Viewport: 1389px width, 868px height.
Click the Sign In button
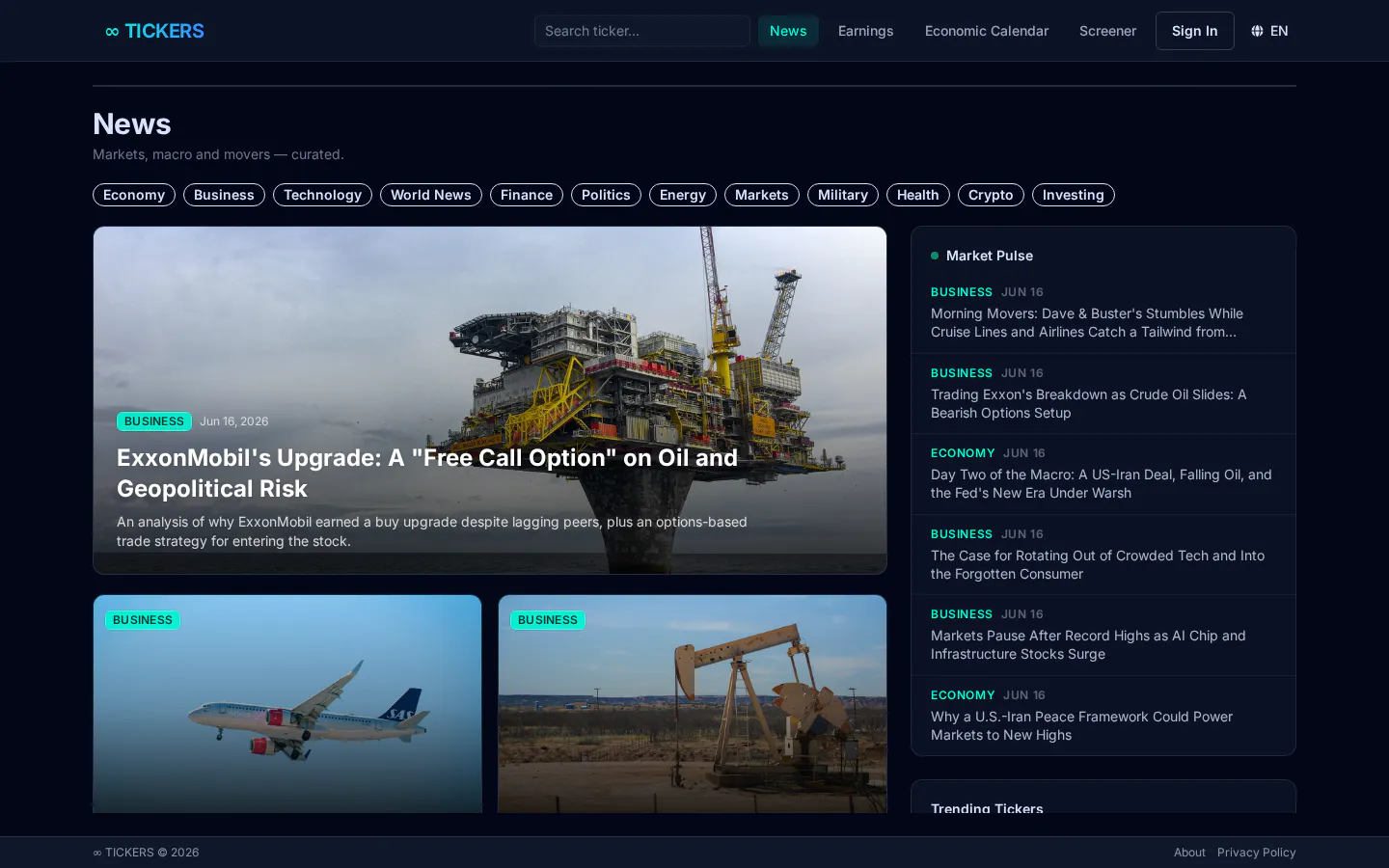pyautogui.click(x=1194, y=31)
